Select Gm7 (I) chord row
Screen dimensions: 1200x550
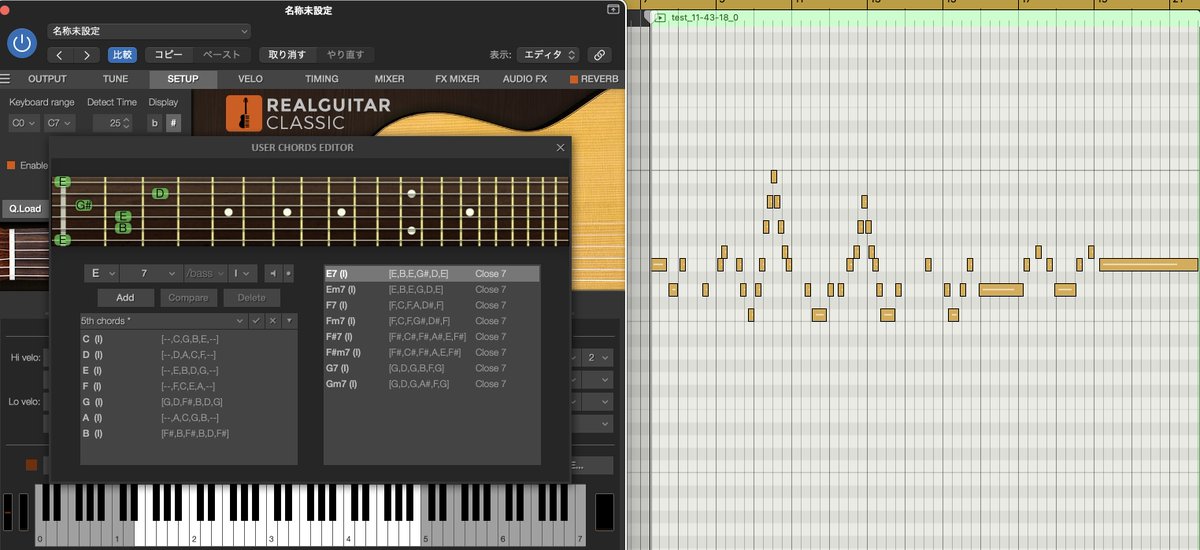[x=431, y=384]
